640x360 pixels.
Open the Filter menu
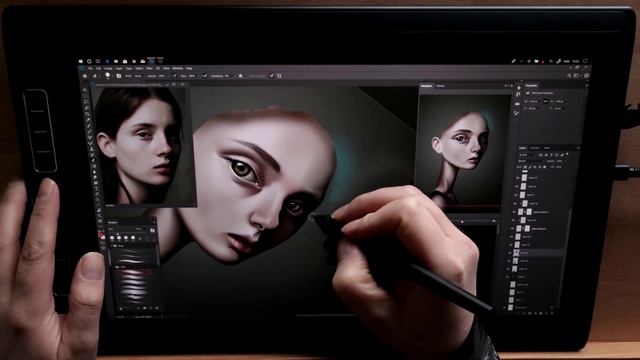149,68
